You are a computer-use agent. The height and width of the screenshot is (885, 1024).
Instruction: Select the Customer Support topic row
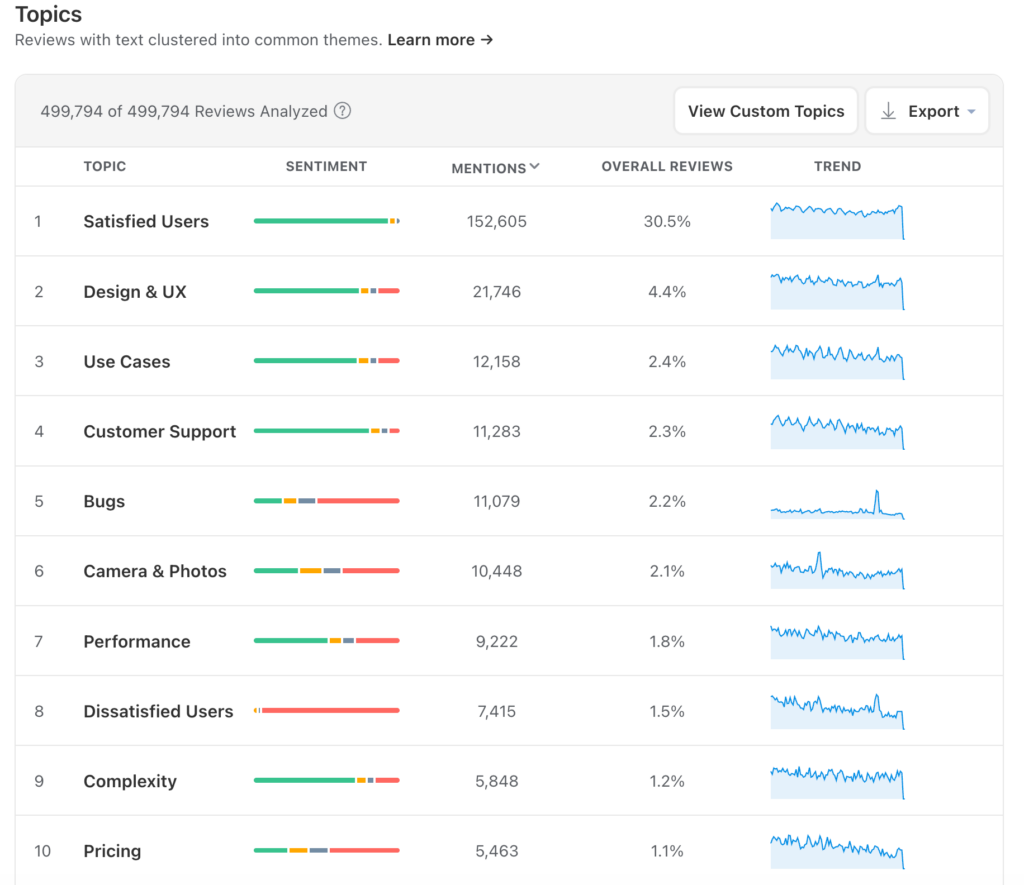pos(160,432)
